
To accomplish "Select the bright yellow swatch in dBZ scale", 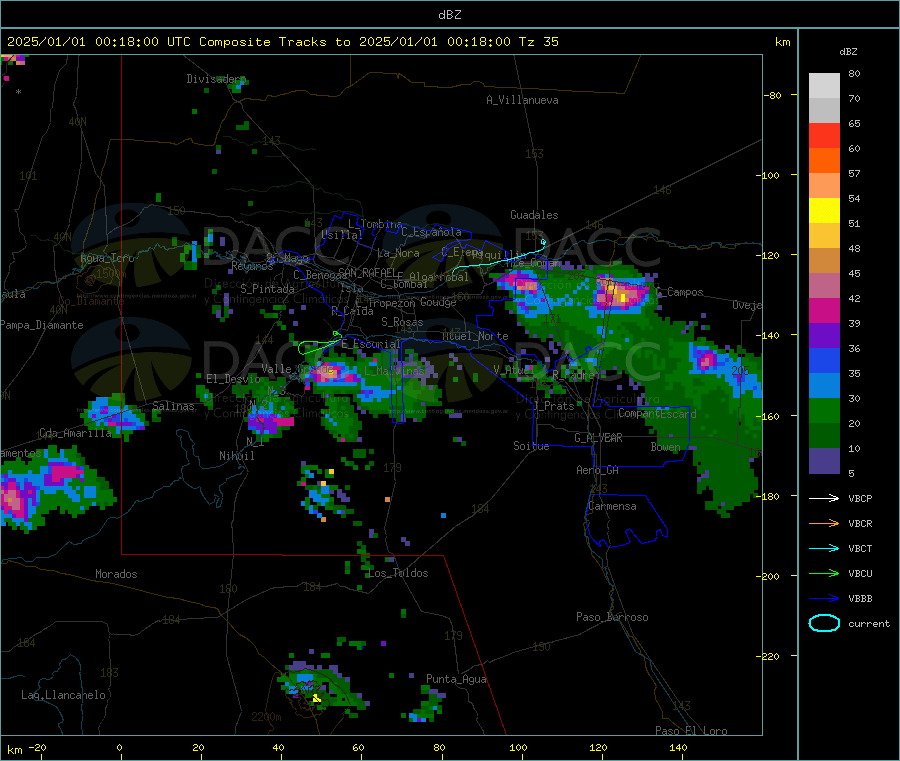I will (x=824, y=211).
